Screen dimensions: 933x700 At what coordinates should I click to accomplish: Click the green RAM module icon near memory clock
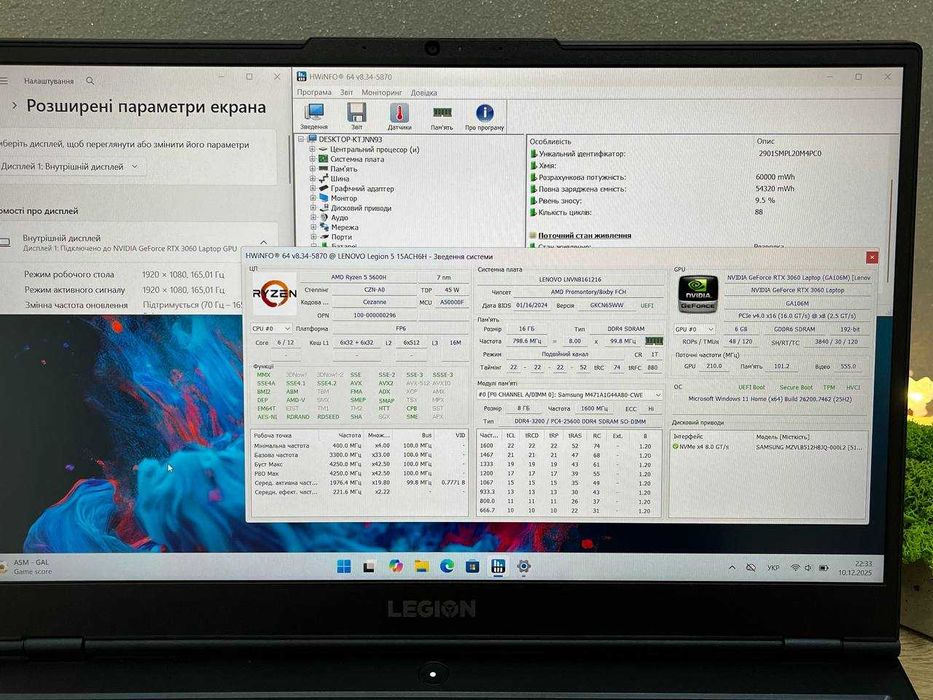point(654,341)
